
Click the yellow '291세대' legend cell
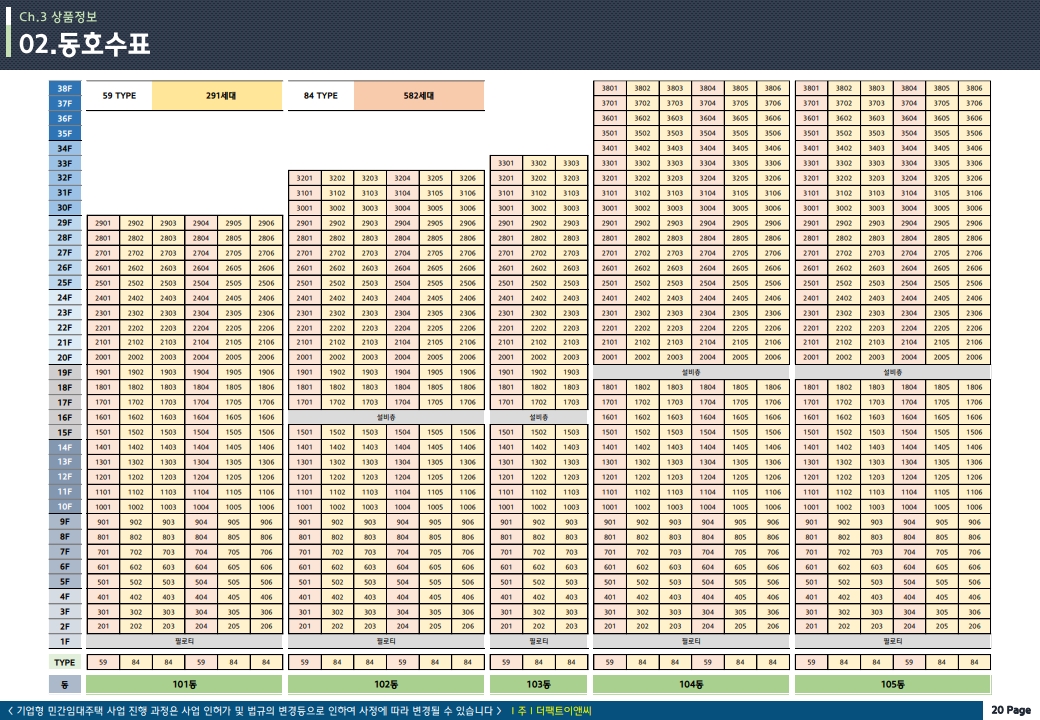pos(218,95)
